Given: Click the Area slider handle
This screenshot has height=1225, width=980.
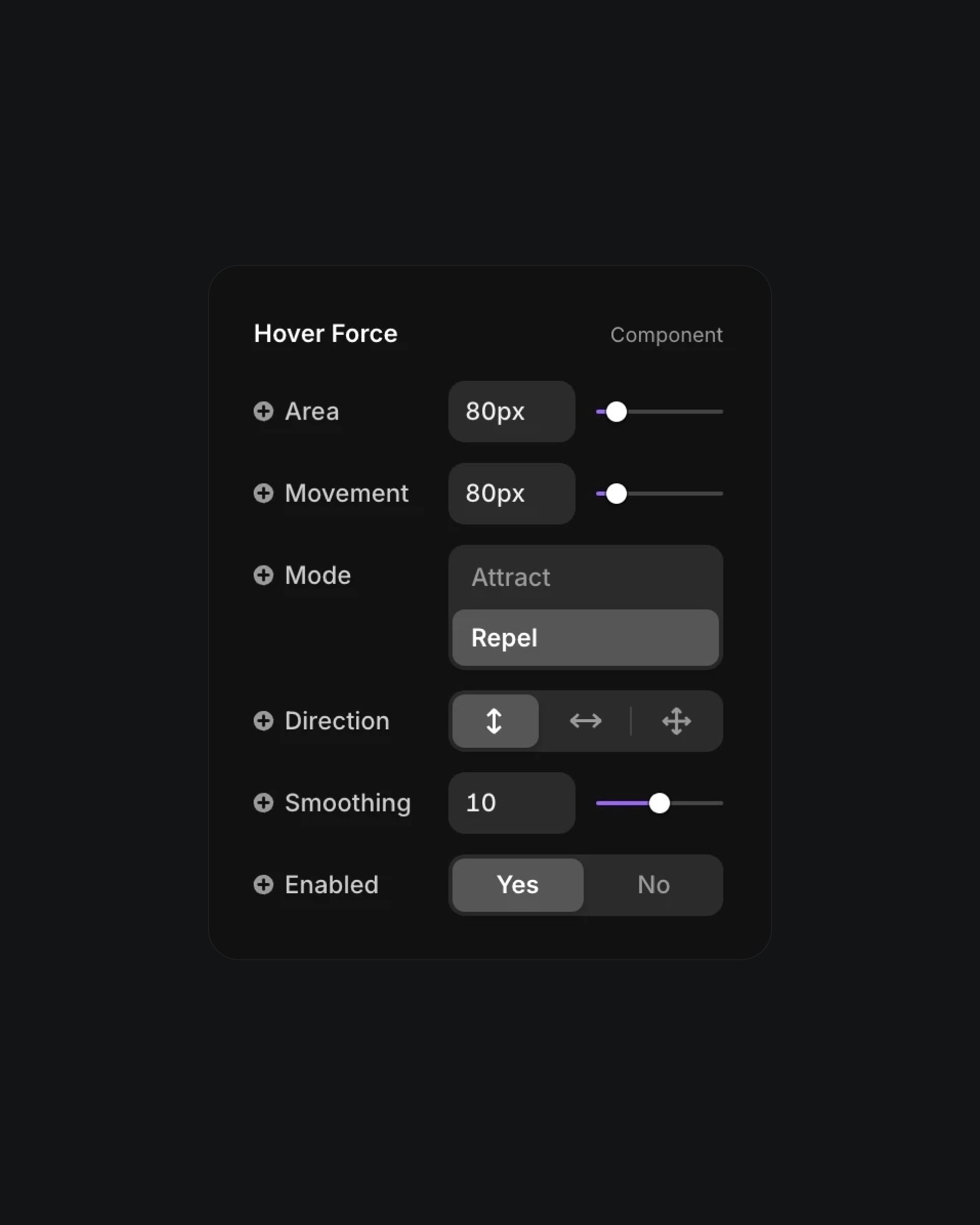Looking at the screenshot, I should pos(616,411).
